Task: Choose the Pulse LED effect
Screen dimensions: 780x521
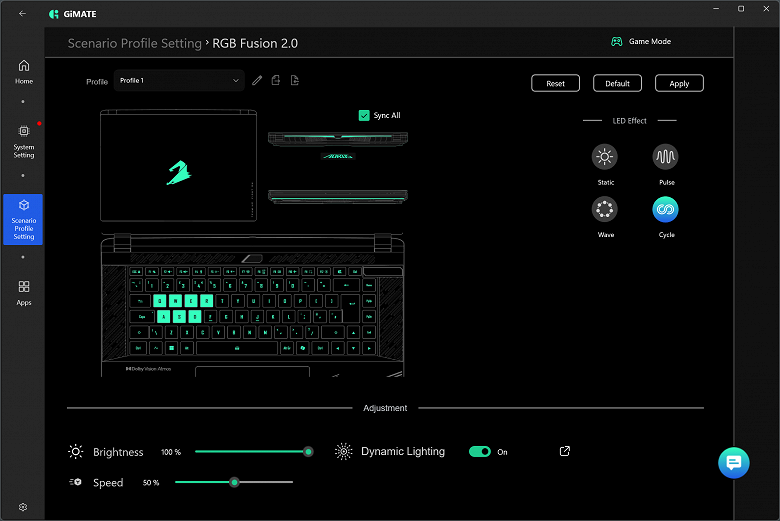Action: tap(665, 157)
